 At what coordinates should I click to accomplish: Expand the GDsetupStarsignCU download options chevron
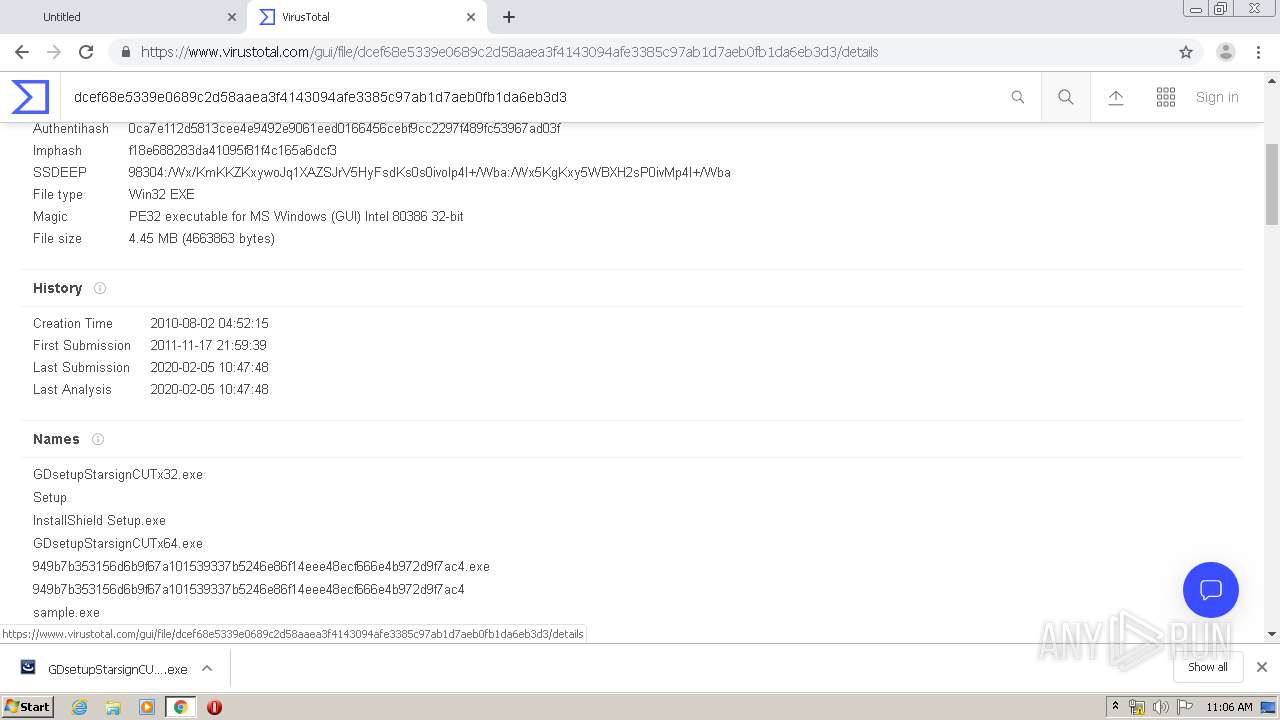point(207,668)
